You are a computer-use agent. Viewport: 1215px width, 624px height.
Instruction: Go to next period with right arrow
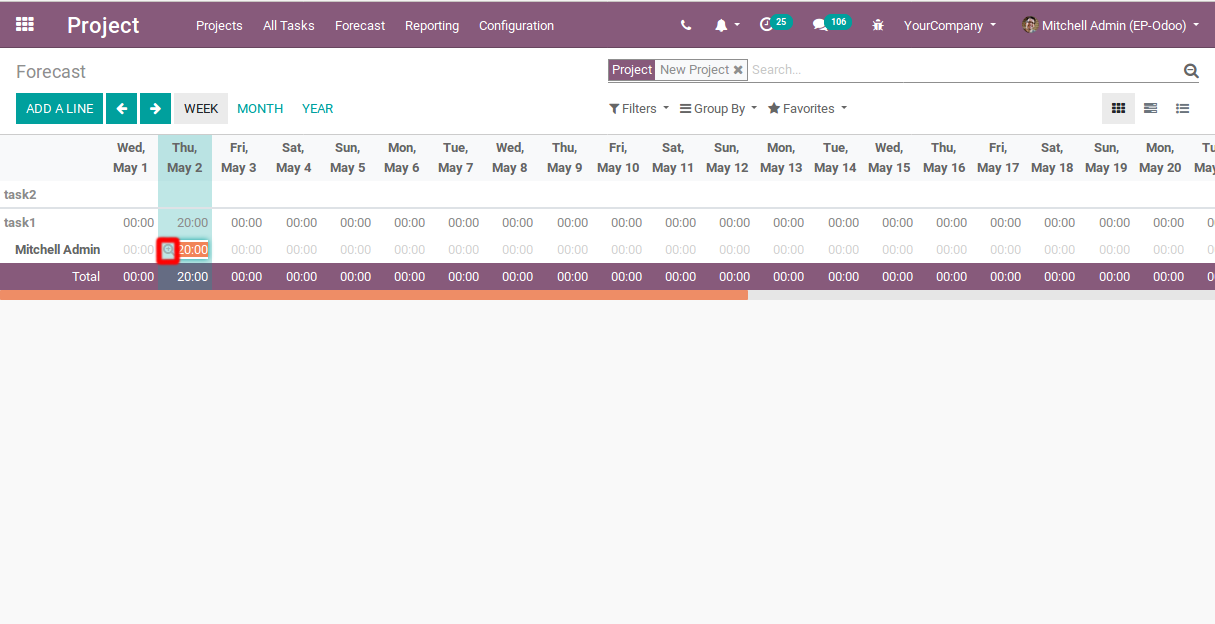pyautogui.click(x=155, y=109)
